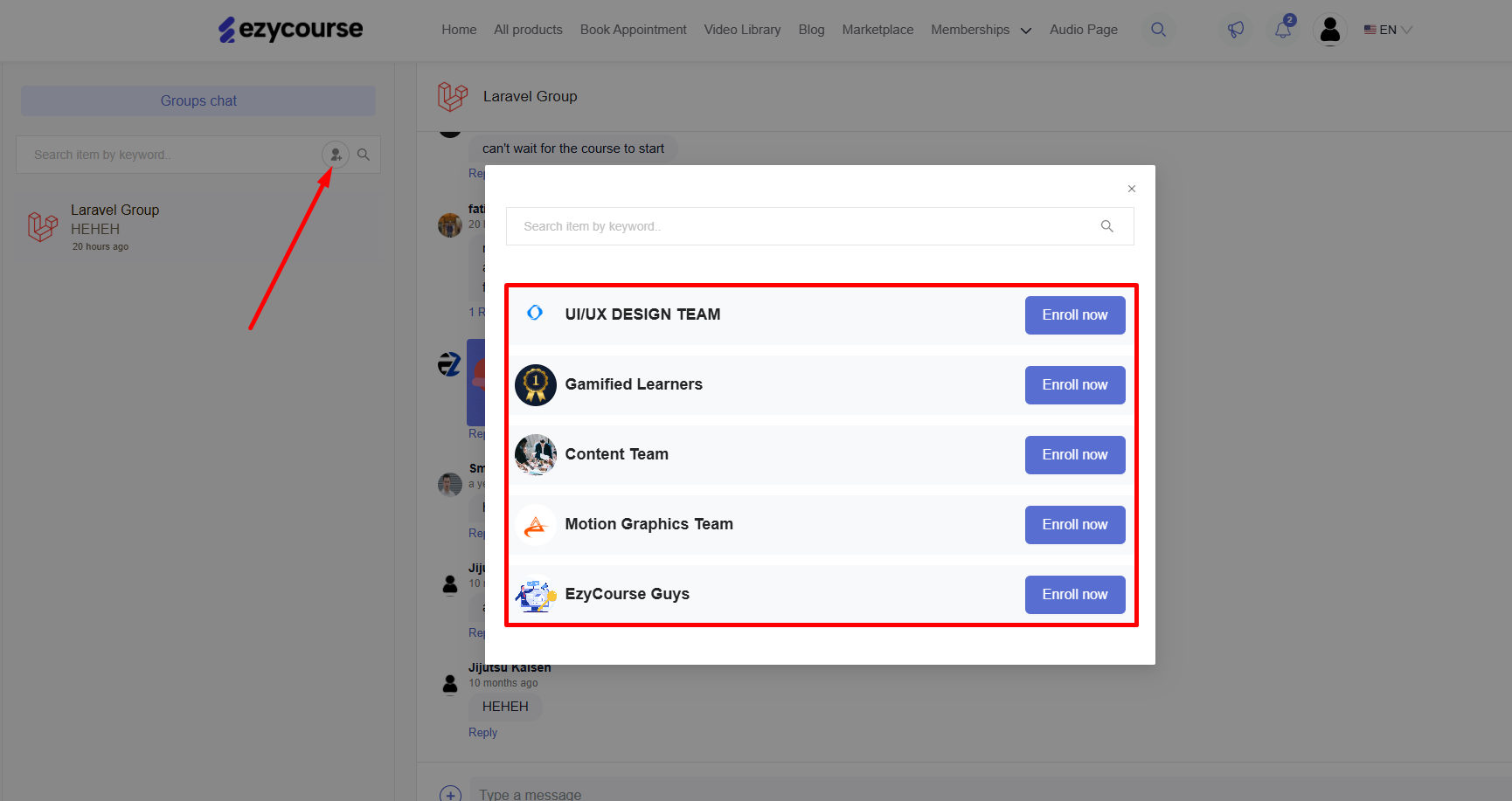Click the plus attachment icon by message box
1512x801 pixels.
pyautogui.click(x=450, y=793)
